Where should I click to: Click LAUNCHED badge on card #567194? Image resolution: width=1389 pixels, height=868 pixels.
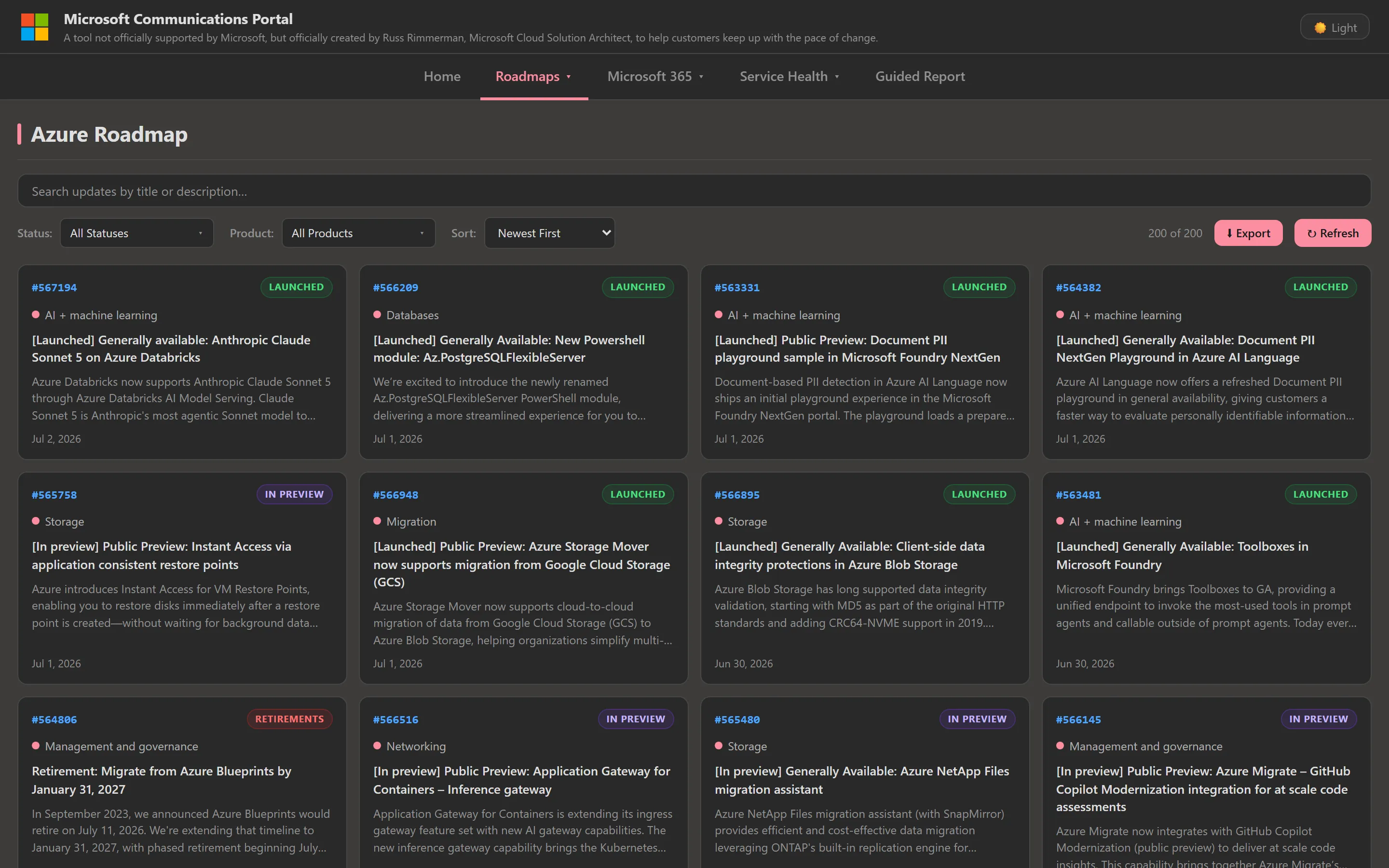[296, 287]
